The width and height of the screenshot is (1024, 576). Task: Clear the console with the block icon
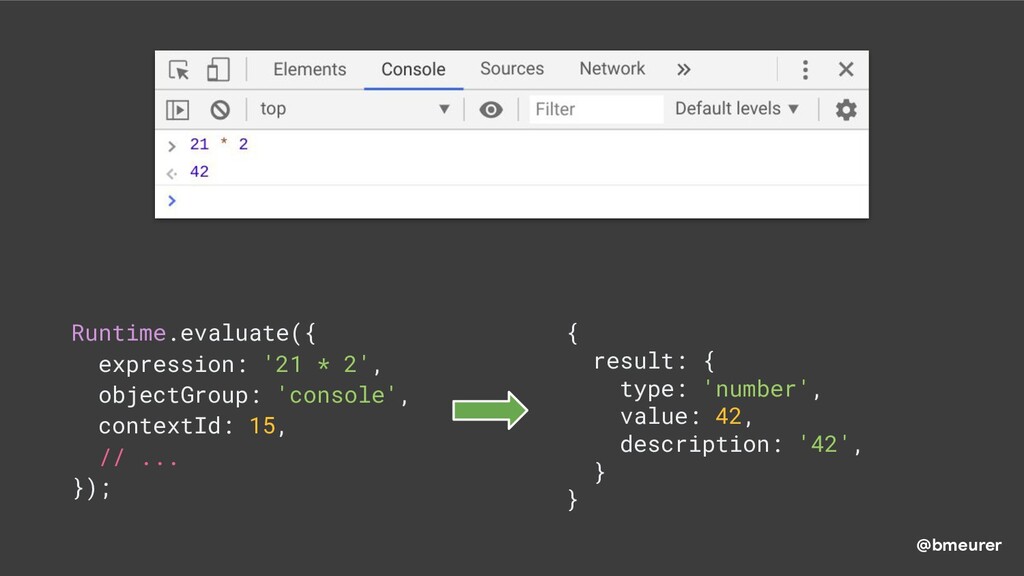220,110
